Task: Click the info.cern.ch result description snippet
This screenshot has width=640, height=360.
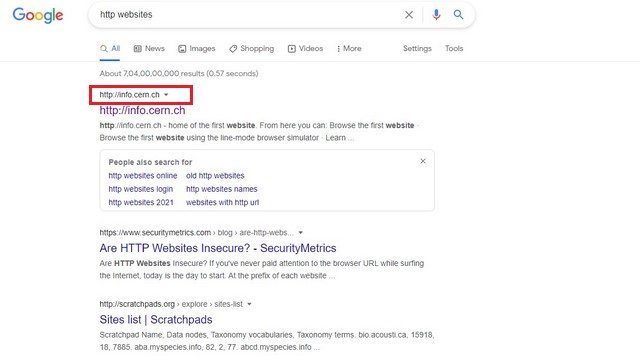Action: click(259, 131)
